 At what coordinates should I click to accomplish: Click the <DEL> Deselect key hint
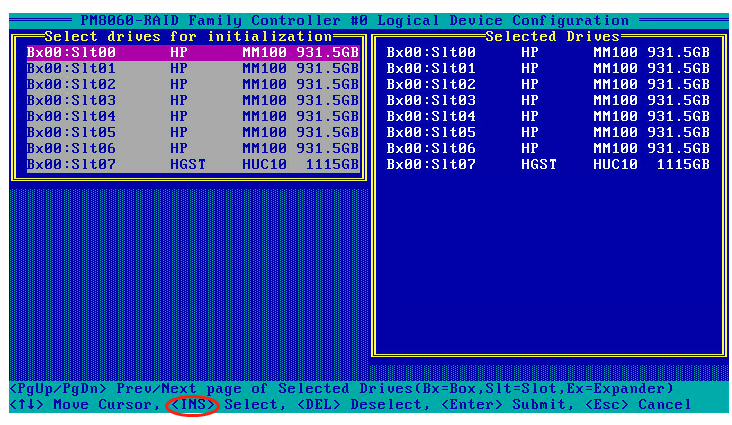coord(363,404)
